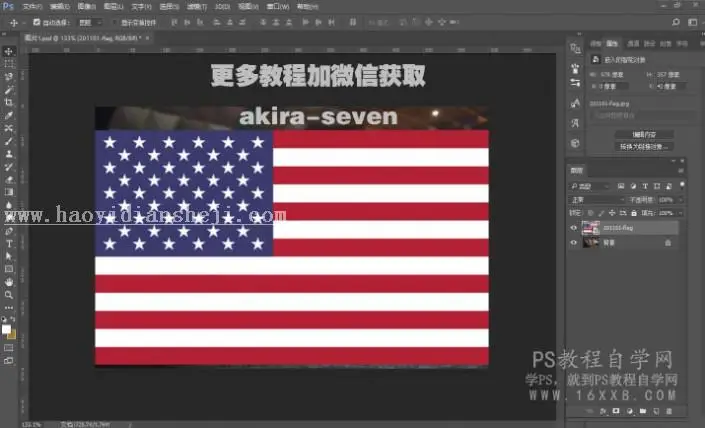Open the Fill value dropdown arrow

click(680, 213)
